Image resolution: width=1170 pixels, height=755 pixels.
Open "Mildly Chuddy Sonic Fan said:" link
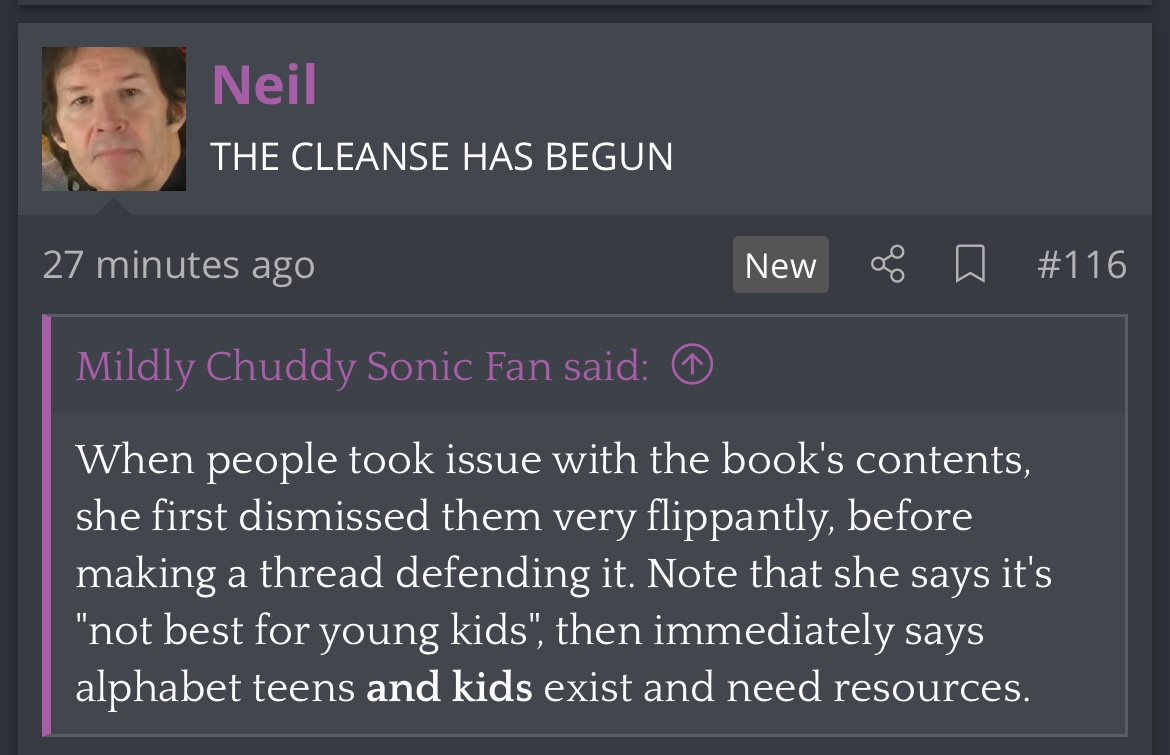pos(362,367)
